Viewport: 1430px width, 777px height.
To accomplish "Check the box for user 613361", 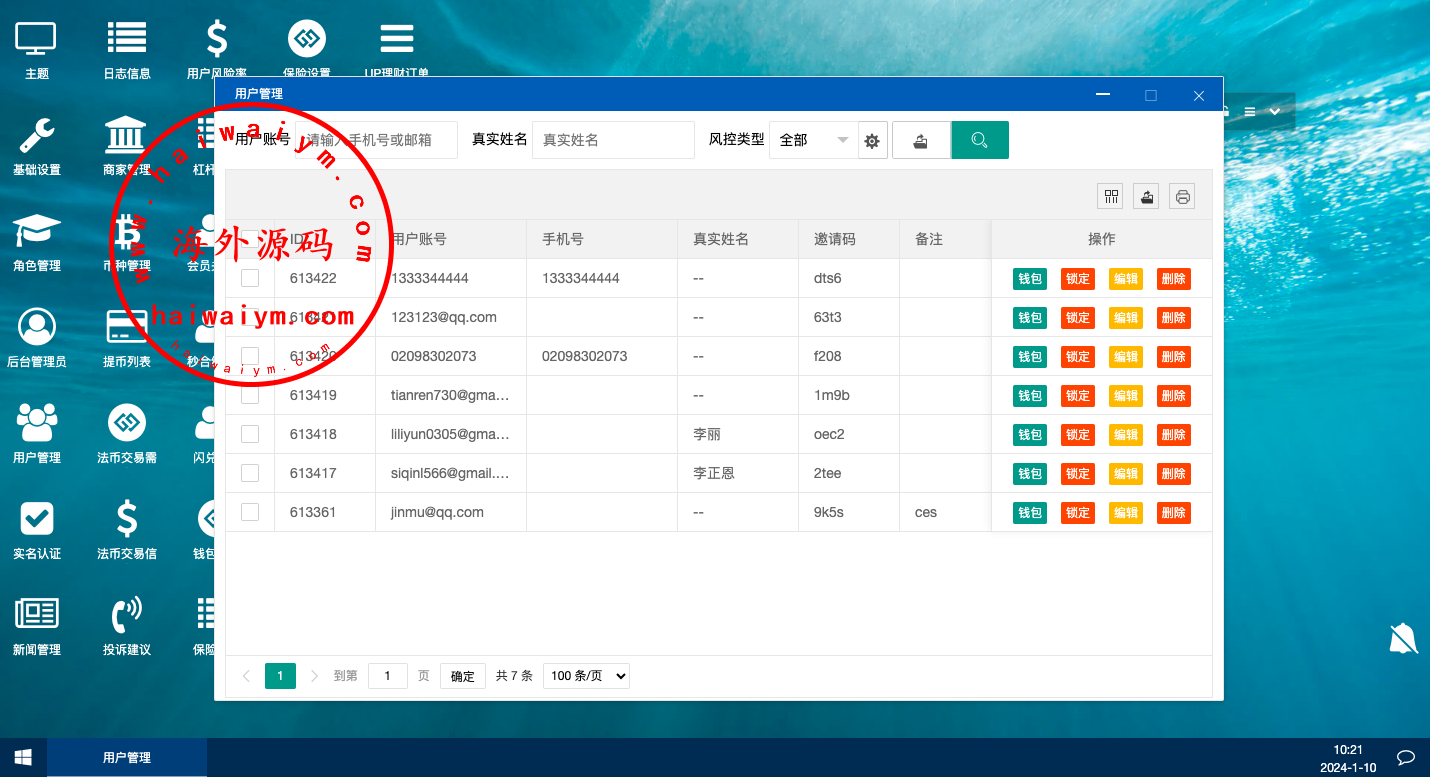I will click(x=250, y=512).
